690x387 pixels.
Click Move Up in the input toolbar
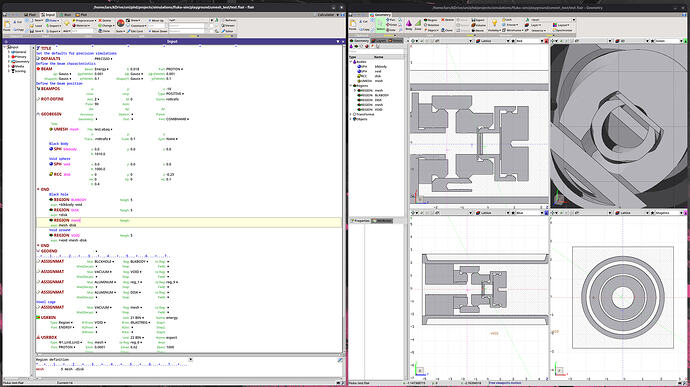[156, 20]
